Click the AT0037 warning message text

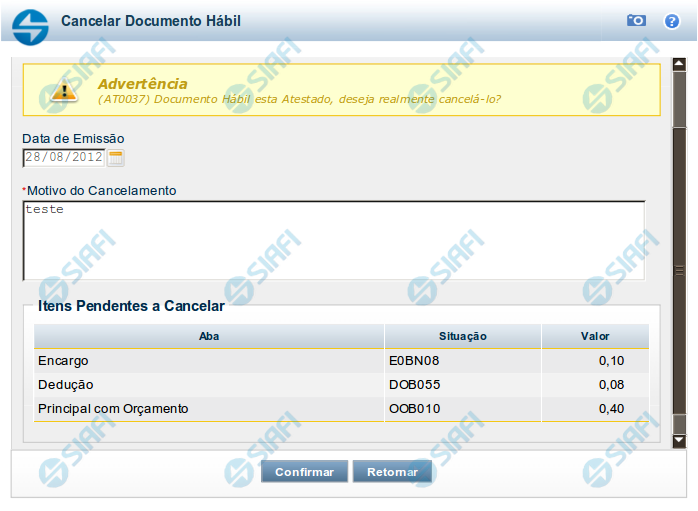coord(300,99)
